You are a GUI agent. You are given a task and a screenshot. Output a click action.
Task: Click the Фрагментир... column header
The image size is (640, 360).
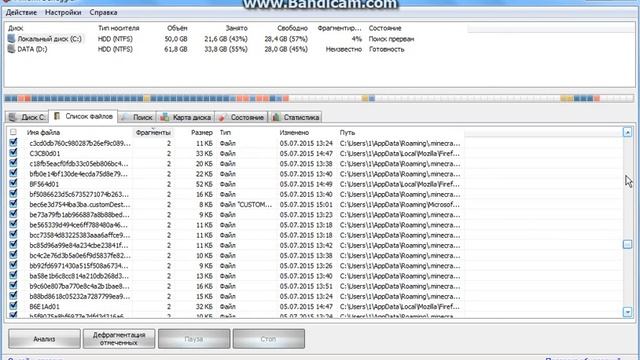340,28
